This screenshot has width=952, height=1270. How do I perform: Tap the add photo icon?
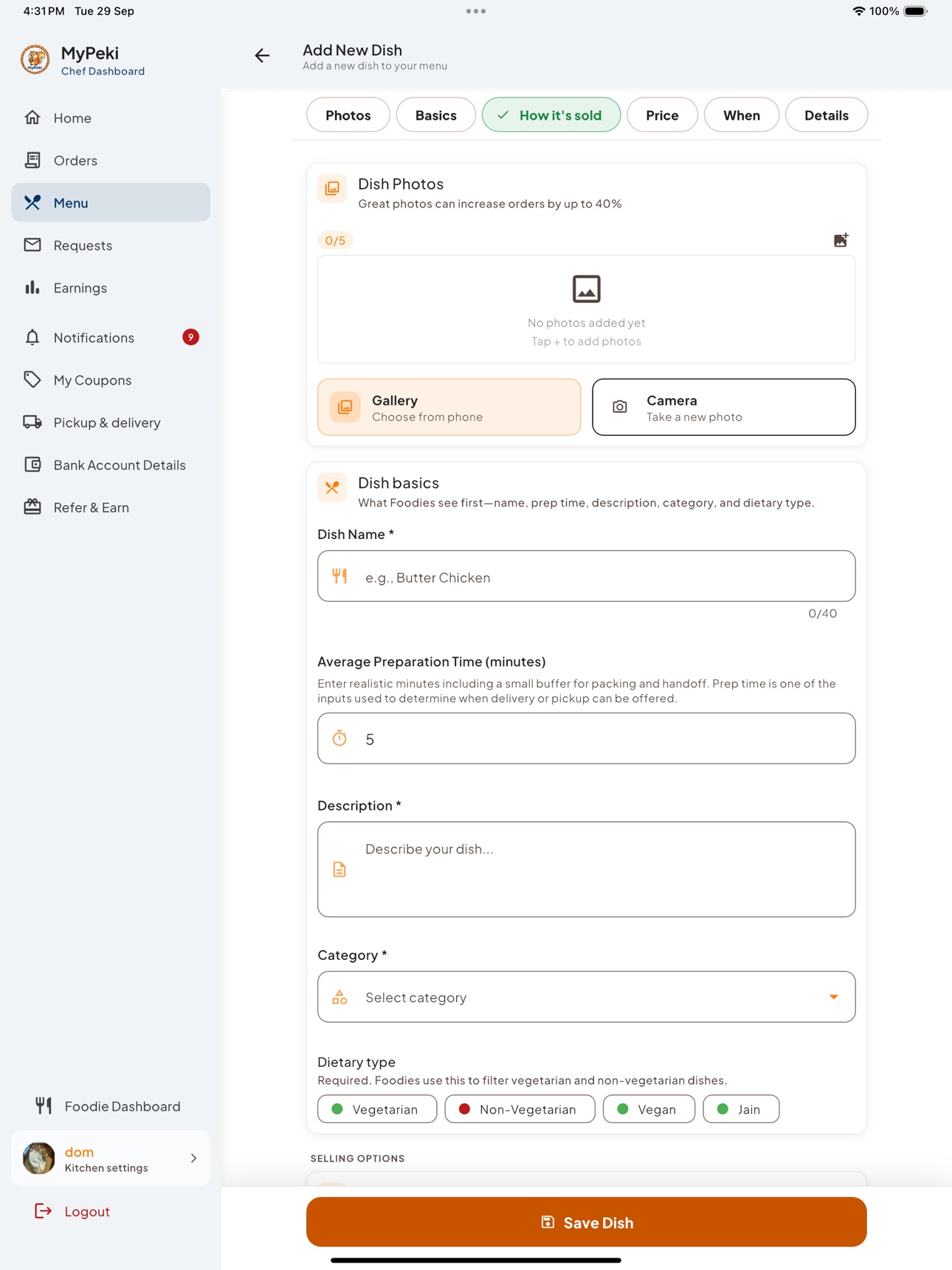click(841, 240)
